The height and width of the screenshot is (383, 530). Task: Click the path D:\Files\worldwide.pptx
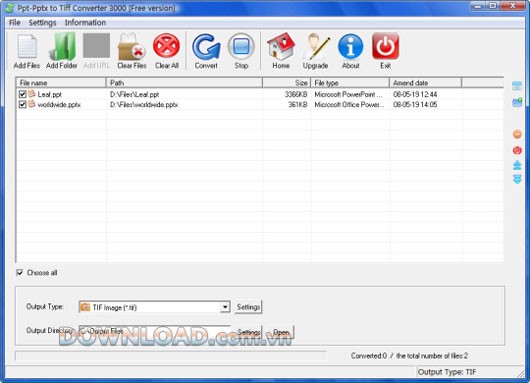point(144,105)
